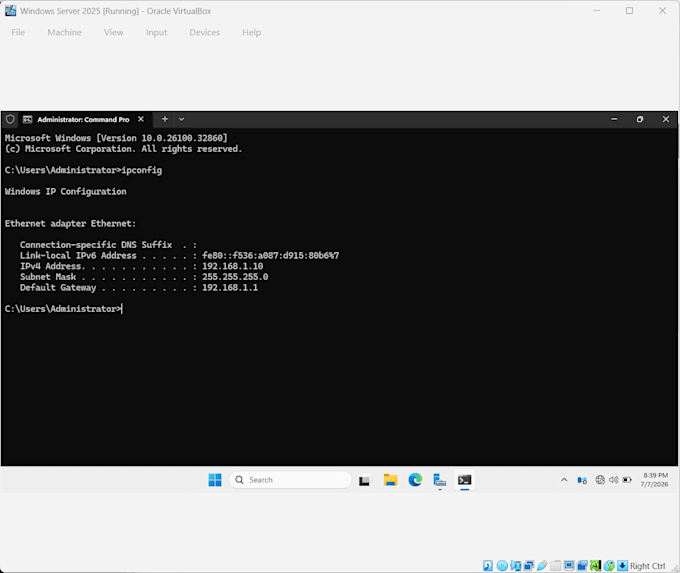The image size is (680, 573).
Task: Click the recording indicator in VirtualBox status bar
Action: click(582, 565)
